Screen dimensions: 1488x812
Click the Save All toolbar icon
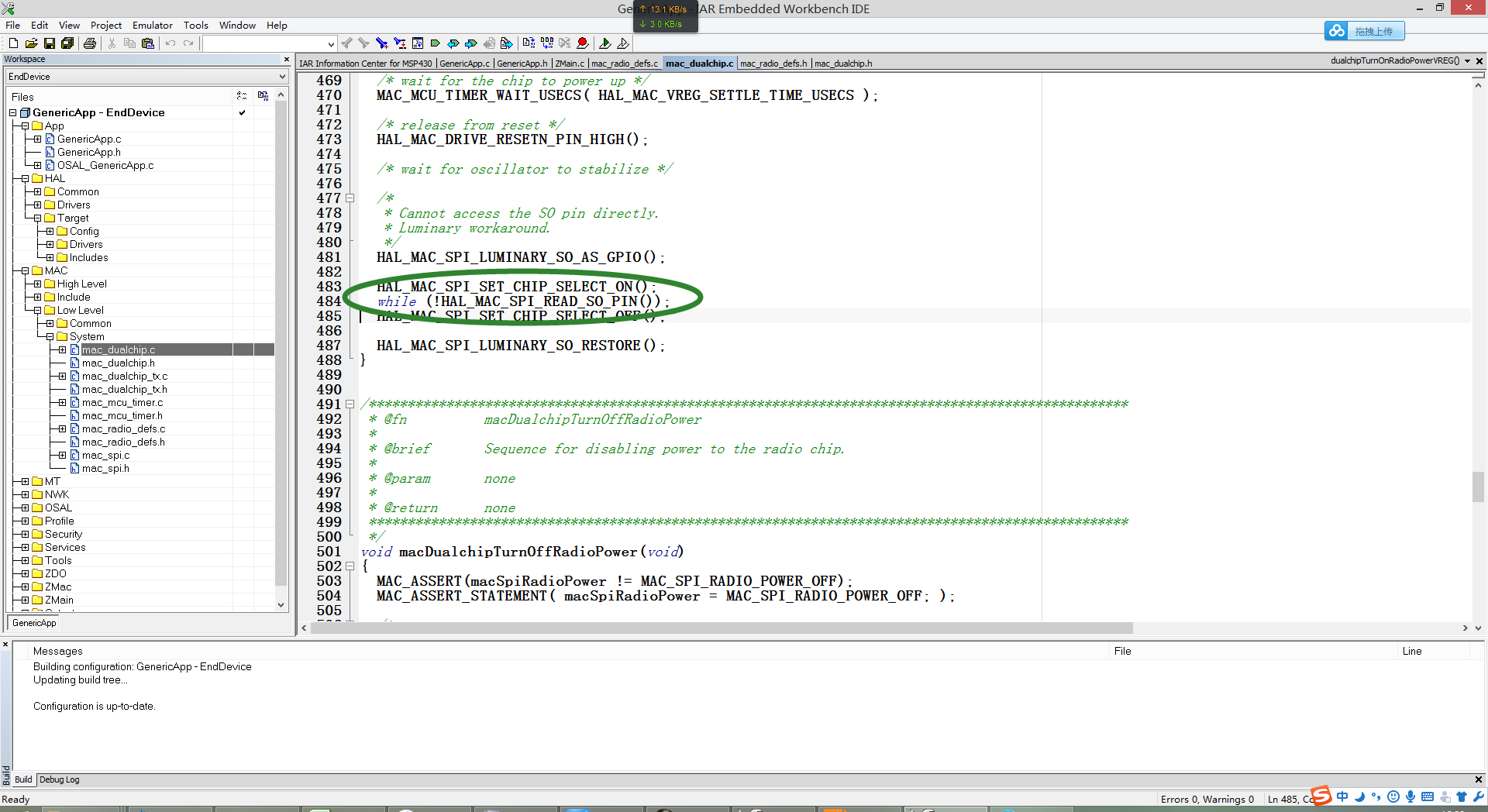pos(67,43)
